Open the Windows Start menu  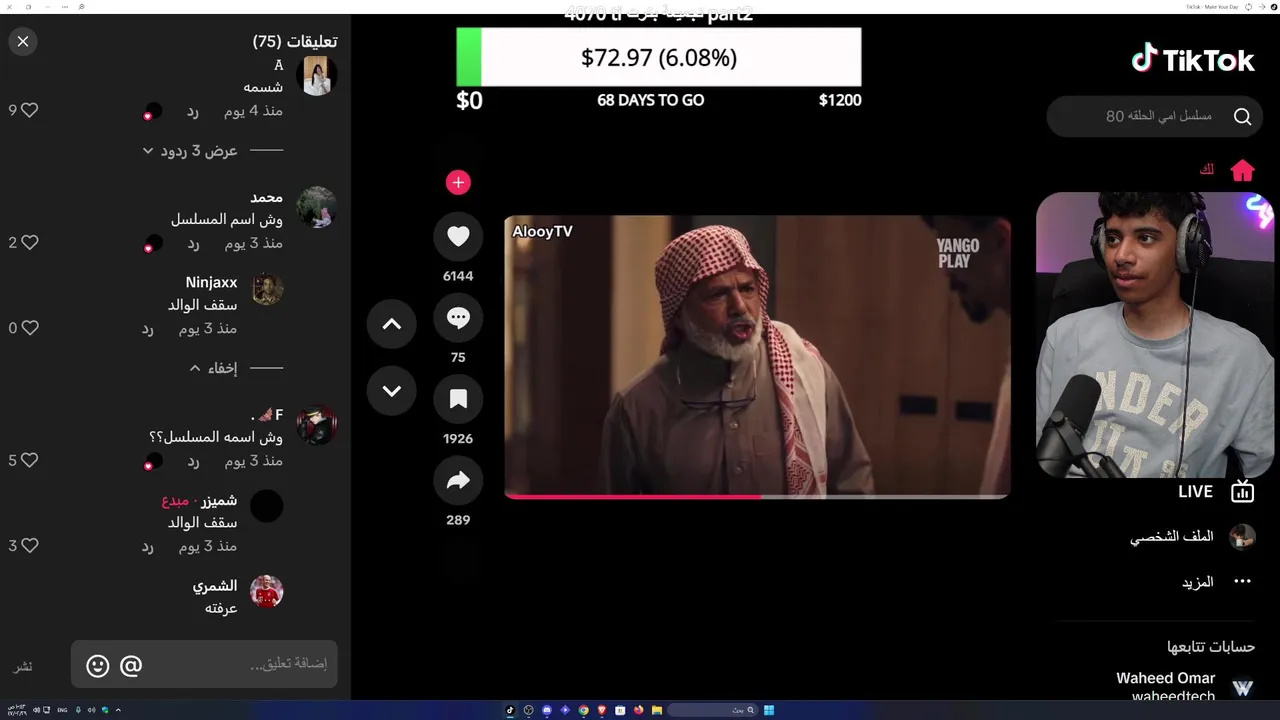pyautogui.click(x=769, y=710)
